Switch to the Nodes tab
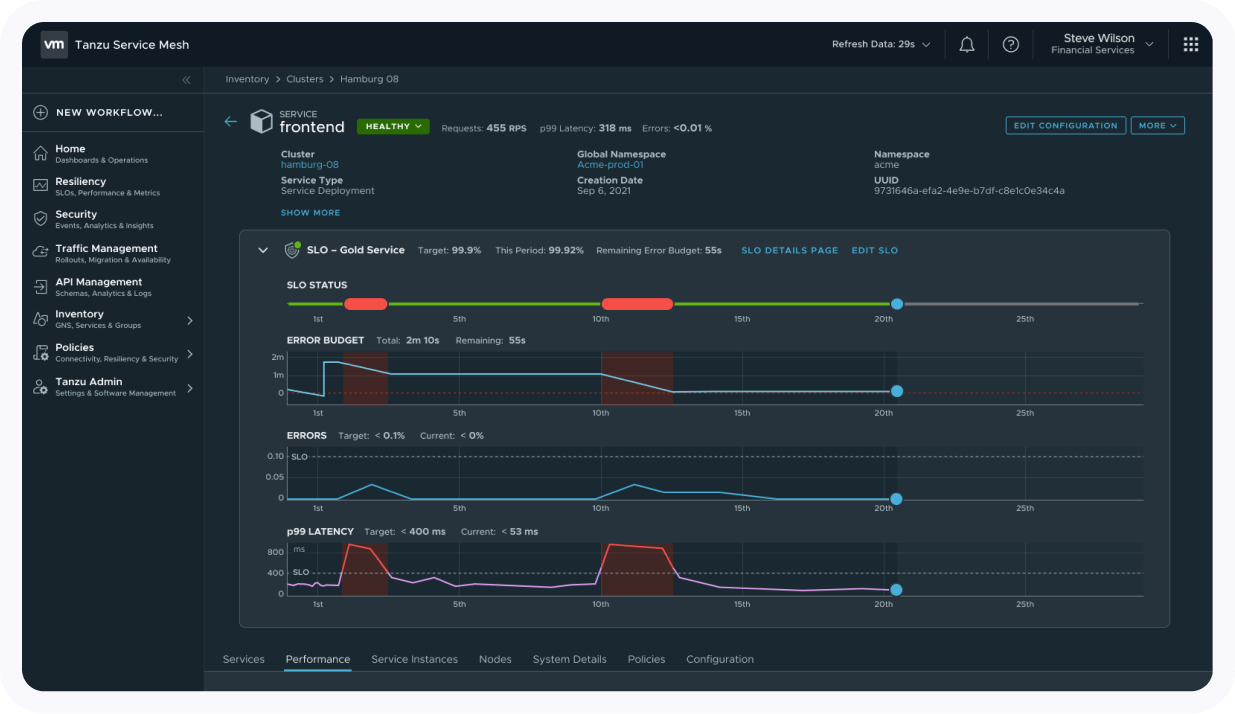 click(x=495, y=659)
